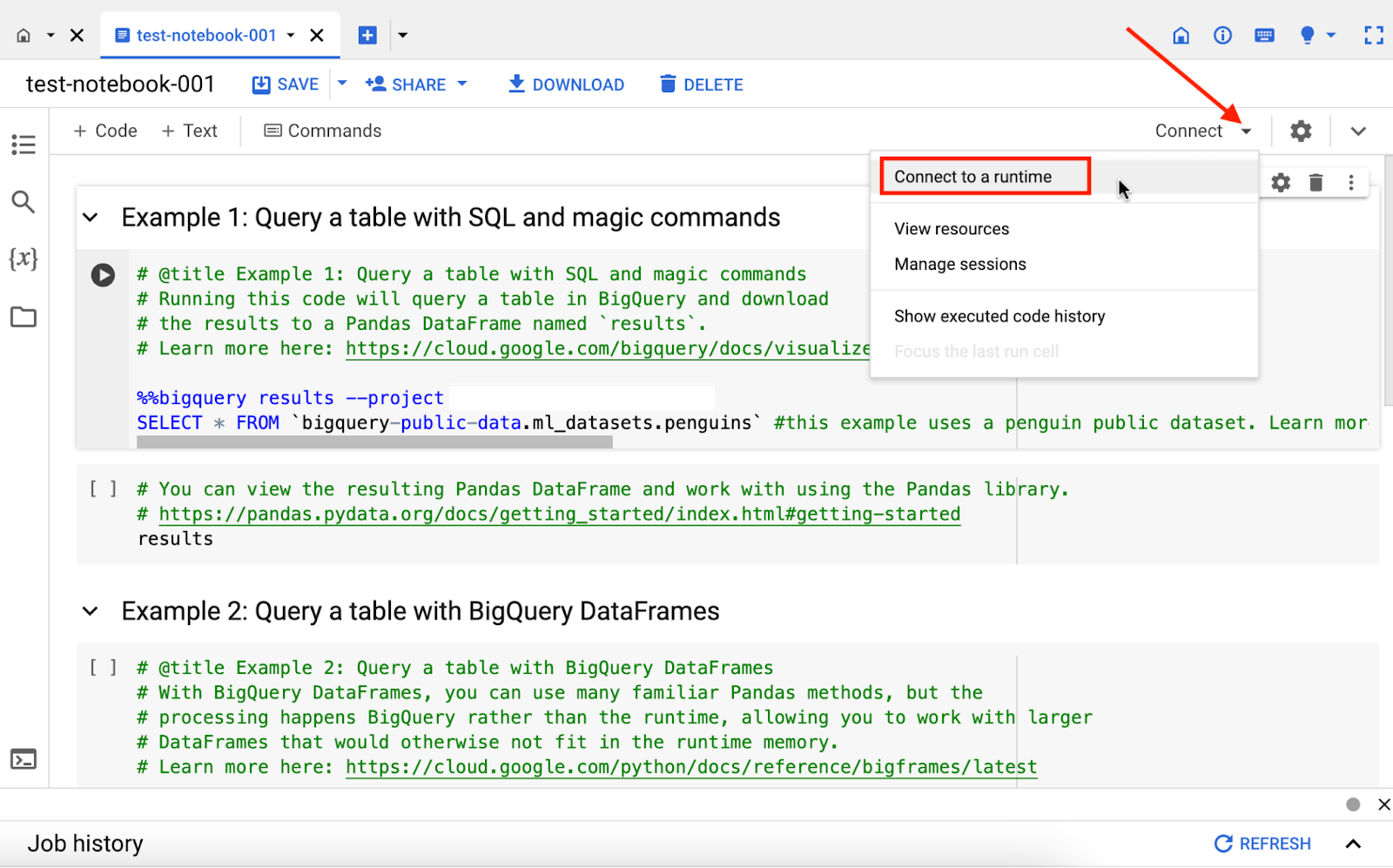Add a new Text cell
The image size is (1393, 868).
[x=189, y=131]
